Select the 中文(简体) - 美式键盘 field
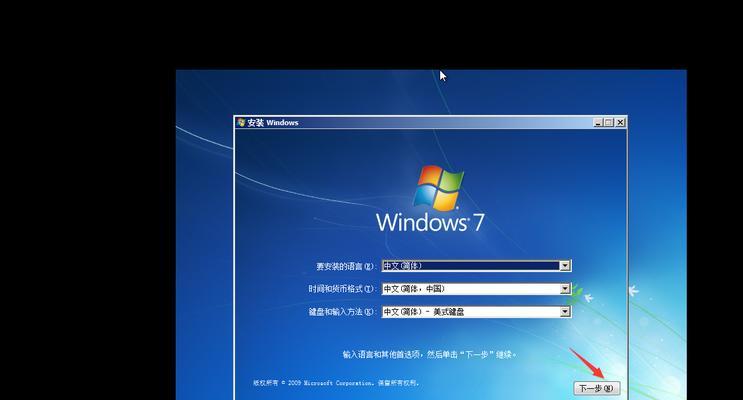743x400 pixels. (x=476, y=311)
